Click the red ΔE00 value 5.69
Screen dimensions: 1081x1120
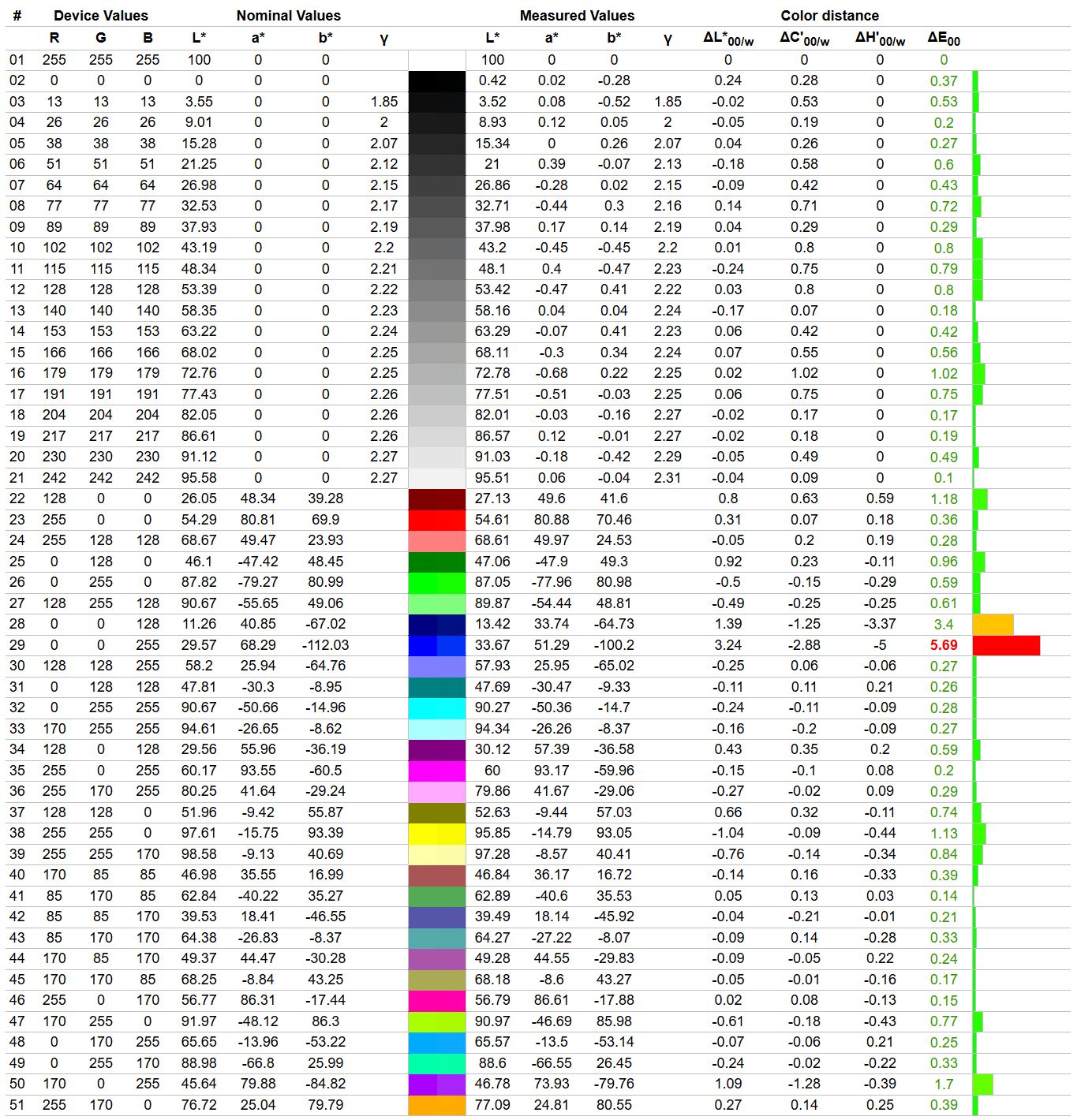[944, 645]
